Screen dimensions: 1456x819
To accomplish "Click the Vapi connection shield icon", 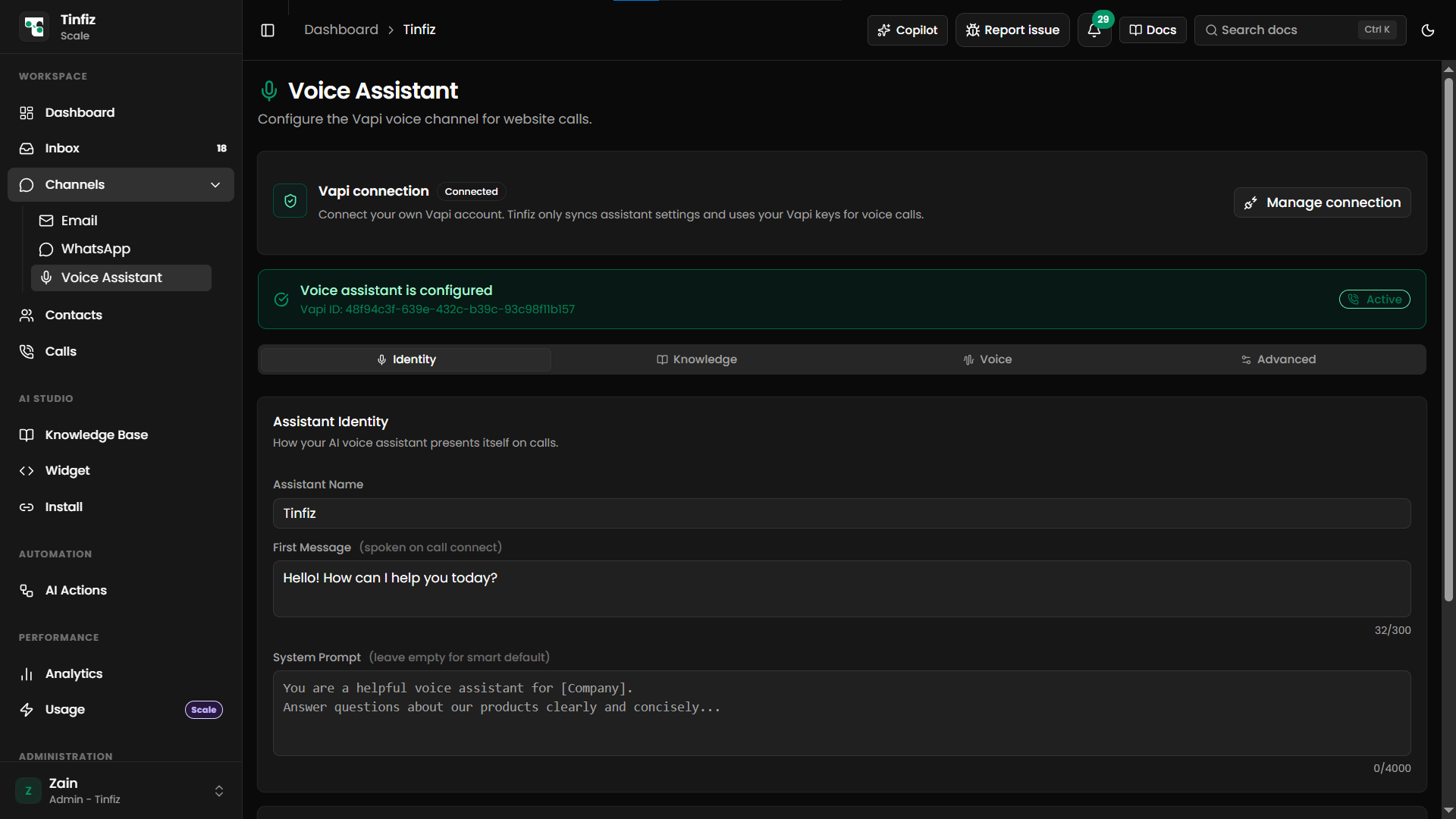I will coord(290,201).
